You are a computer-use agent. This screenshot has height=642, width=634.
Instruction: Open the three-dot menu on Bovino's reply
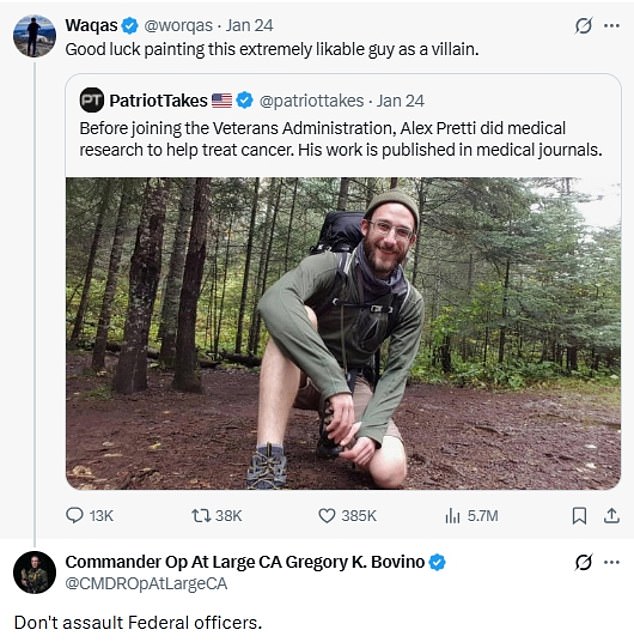click(x=612, y=563)
